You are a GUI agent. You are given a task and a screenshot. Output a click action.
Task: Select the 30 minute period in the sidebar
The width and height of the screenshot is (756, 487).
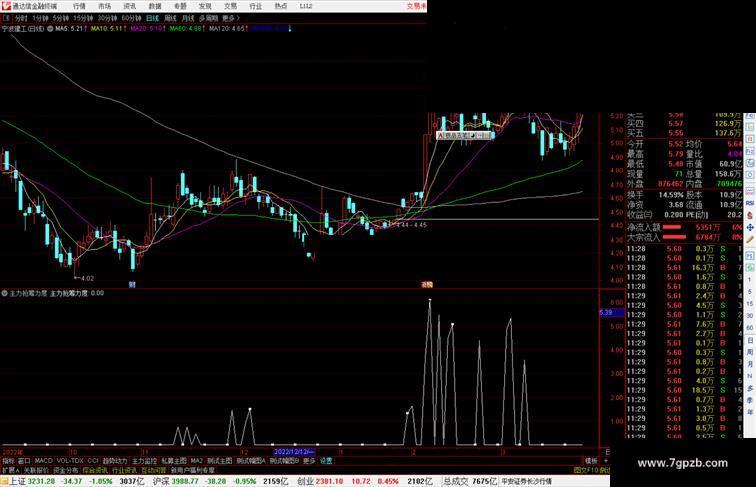click(750, 316)
